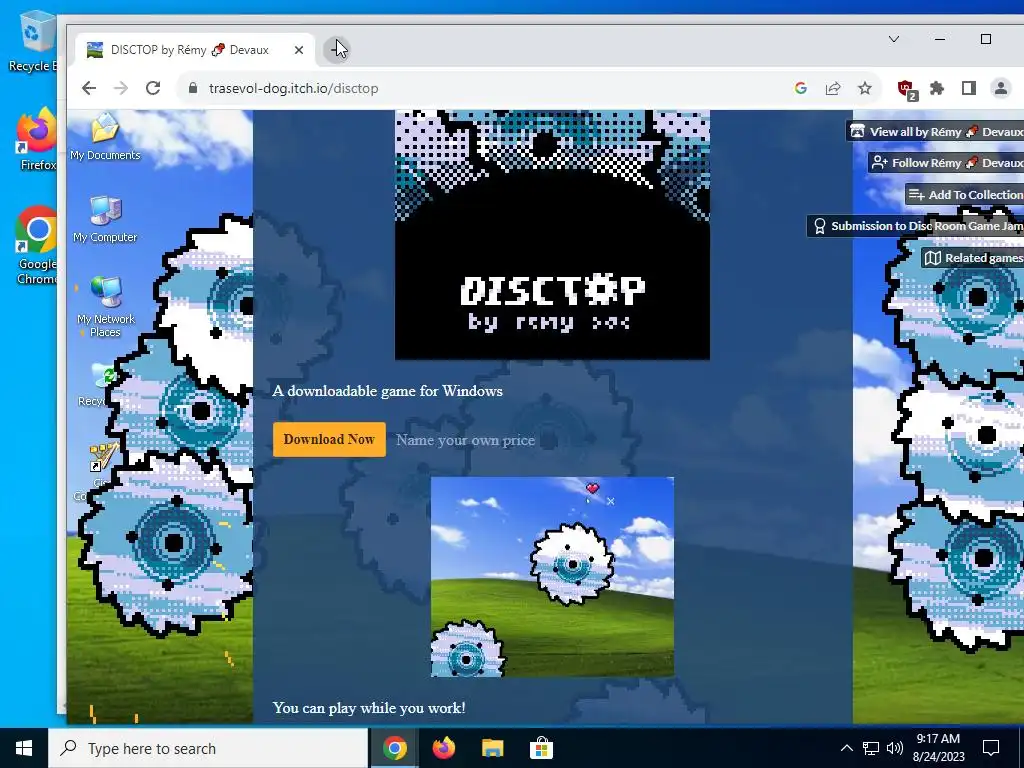1024x768 pixels.
Task: Open a new tab with the plus button
Action: click(x=337, y=50)
